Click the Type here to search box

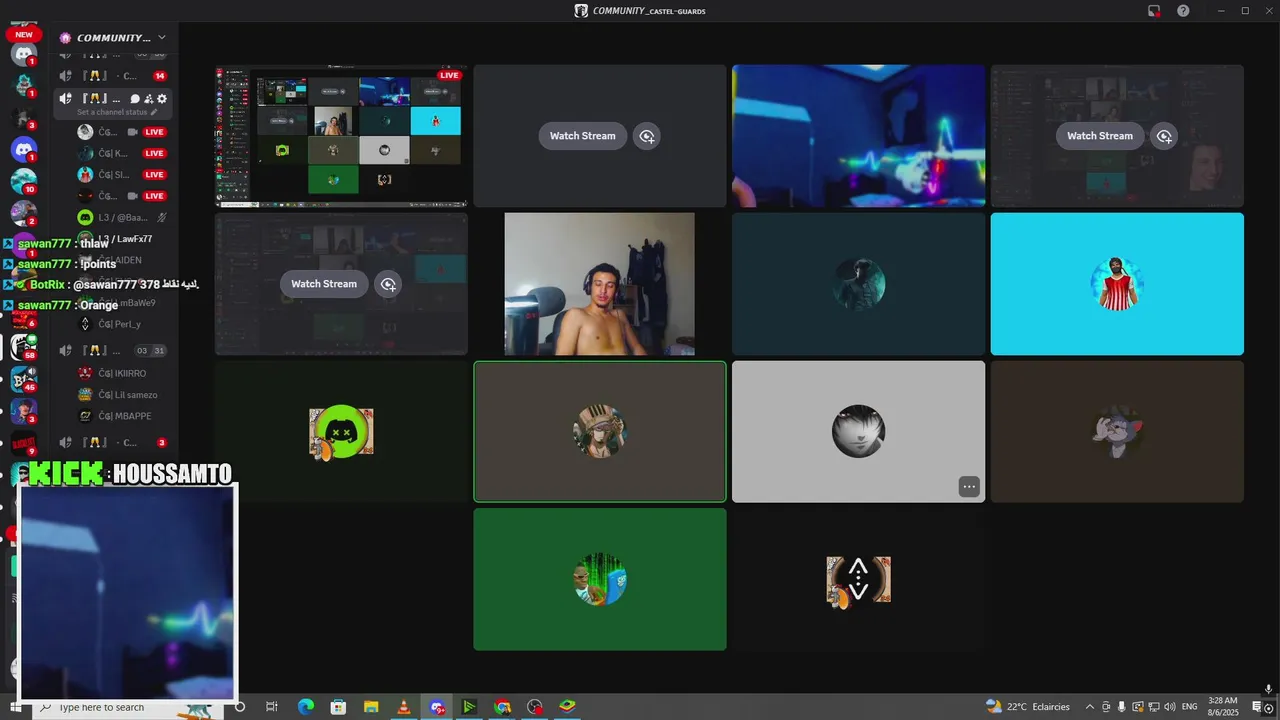[130, 707]
